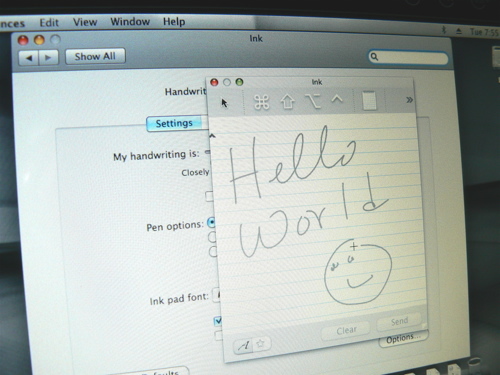
Task: Open the Settings tab
Action: click(x=174, y=123)
